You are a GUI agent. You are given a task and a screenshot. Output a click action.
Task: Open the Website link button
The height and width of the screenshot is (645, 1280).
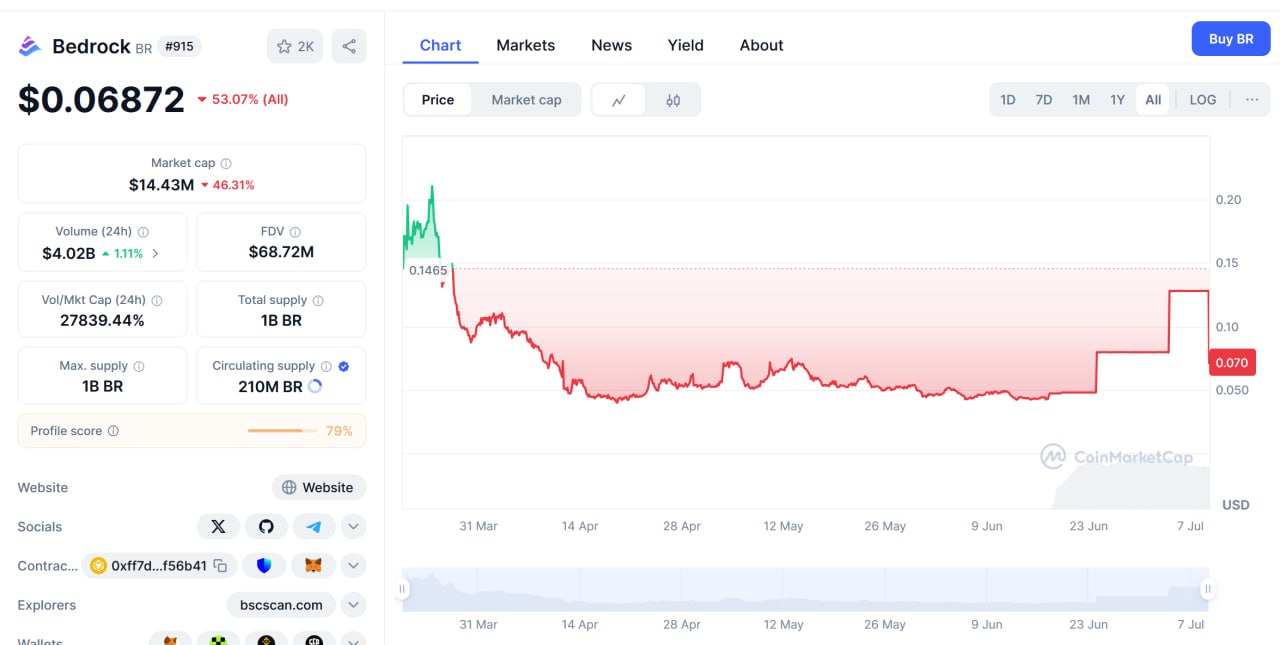319,488
